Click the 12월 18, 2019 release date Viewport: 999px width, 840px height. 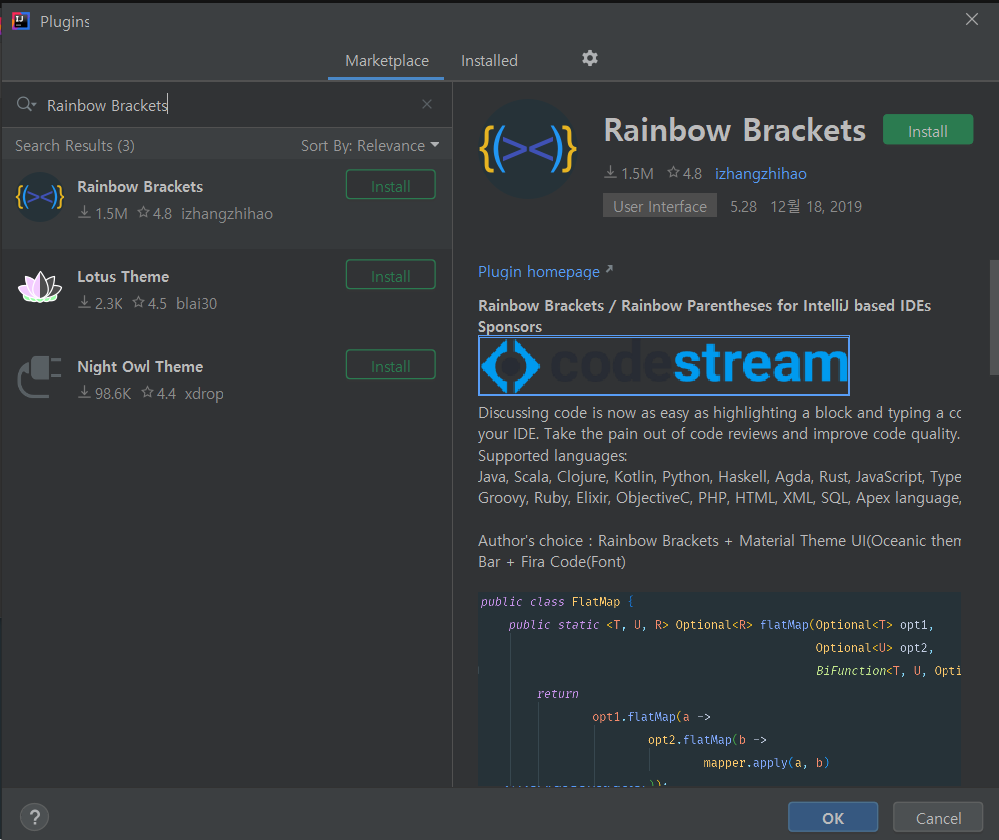click(816, 206)
